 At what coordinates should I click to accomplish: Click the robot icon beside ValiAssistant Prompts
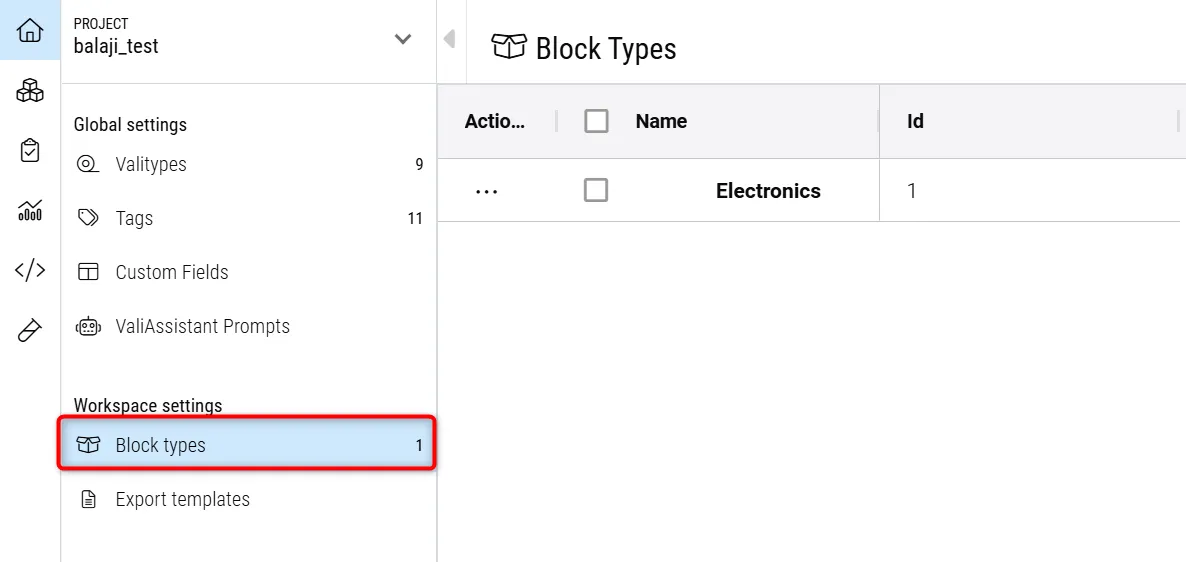[89, 327]
